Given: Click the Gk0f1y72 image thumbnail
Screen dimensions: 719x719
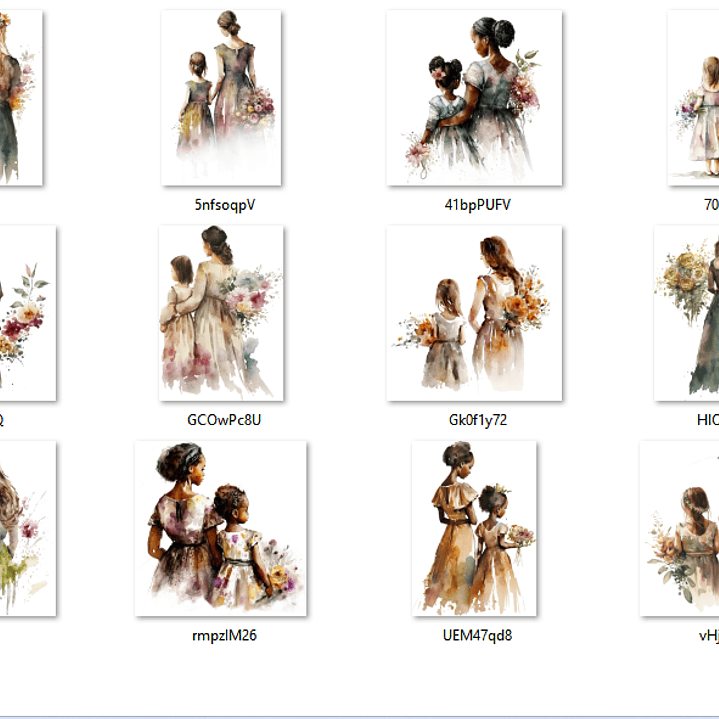Looking at the screenshot, I should (474, 313).
